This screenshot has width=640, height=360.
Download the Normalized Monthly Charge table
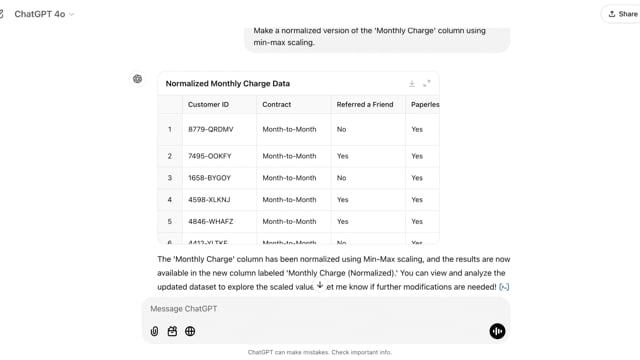pos(412,84)
